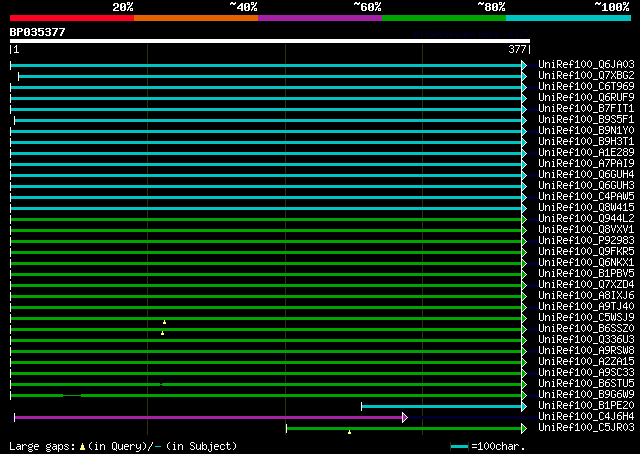Screen dimensions: 640x454
Task: Click the green arrowhead of the B9G6W9 row
Action: (x=524, y=395)
